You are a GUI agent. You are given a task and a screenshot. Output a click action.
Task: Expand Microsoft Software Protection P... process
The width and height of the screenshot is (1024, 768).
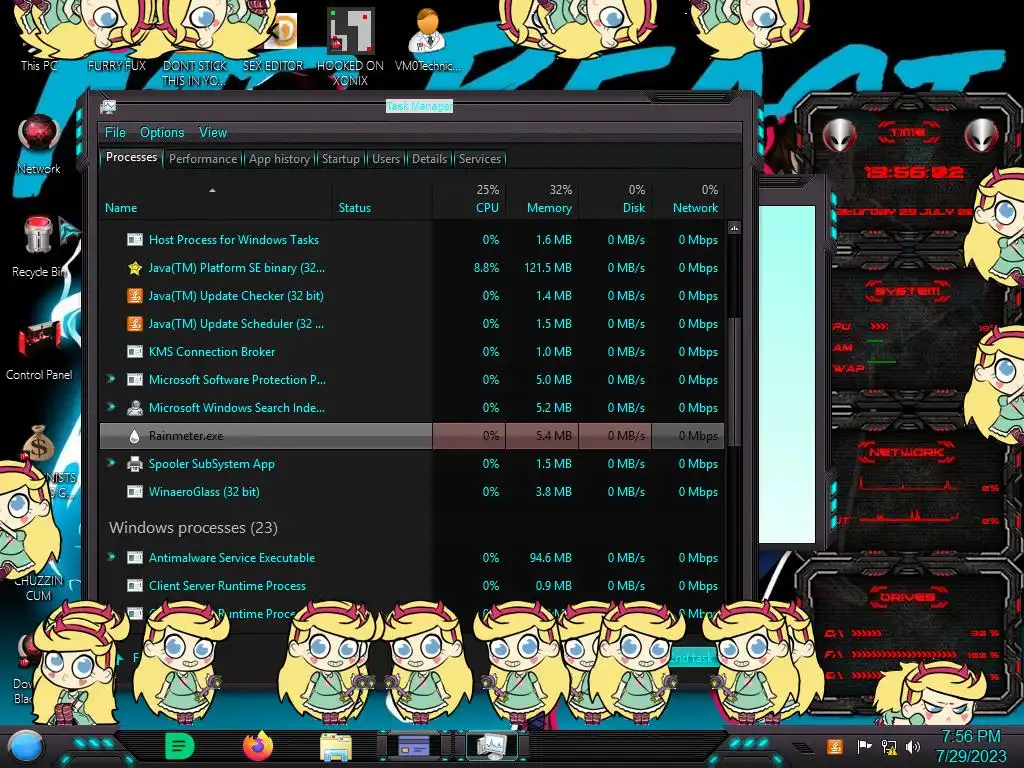coord(111,379)
